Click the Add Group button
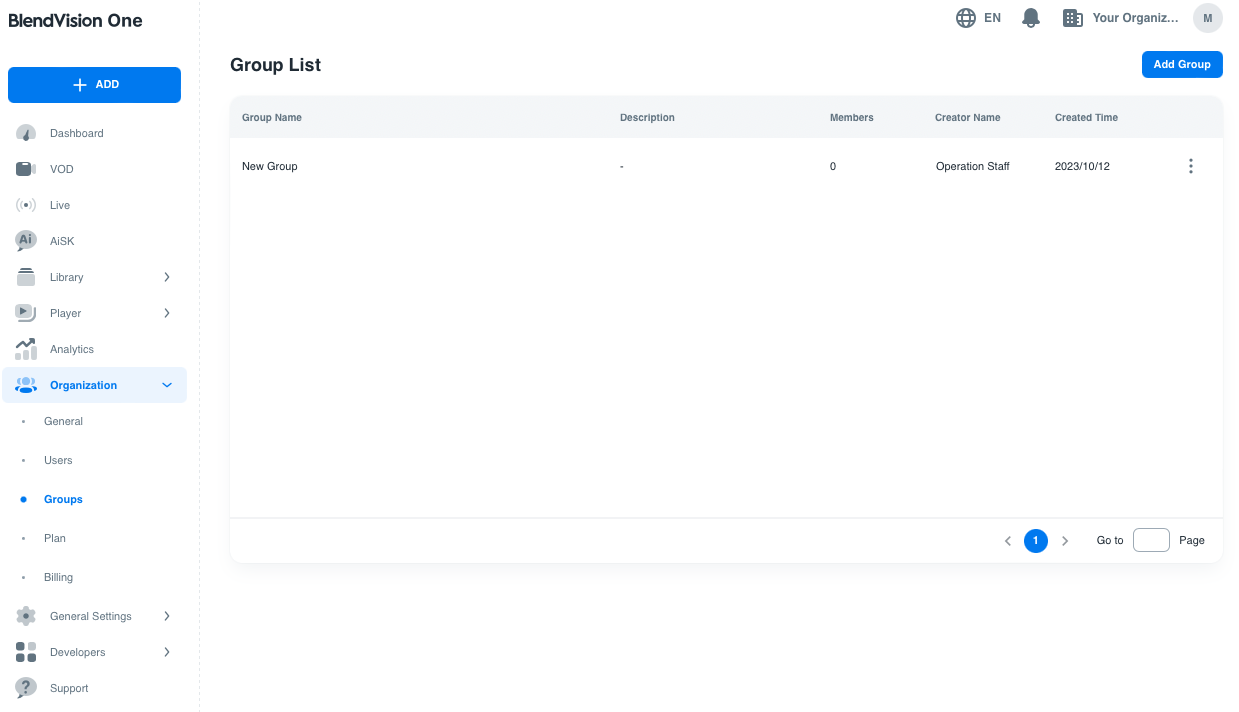The image size is (1239, 712). tap(1181, 64)
